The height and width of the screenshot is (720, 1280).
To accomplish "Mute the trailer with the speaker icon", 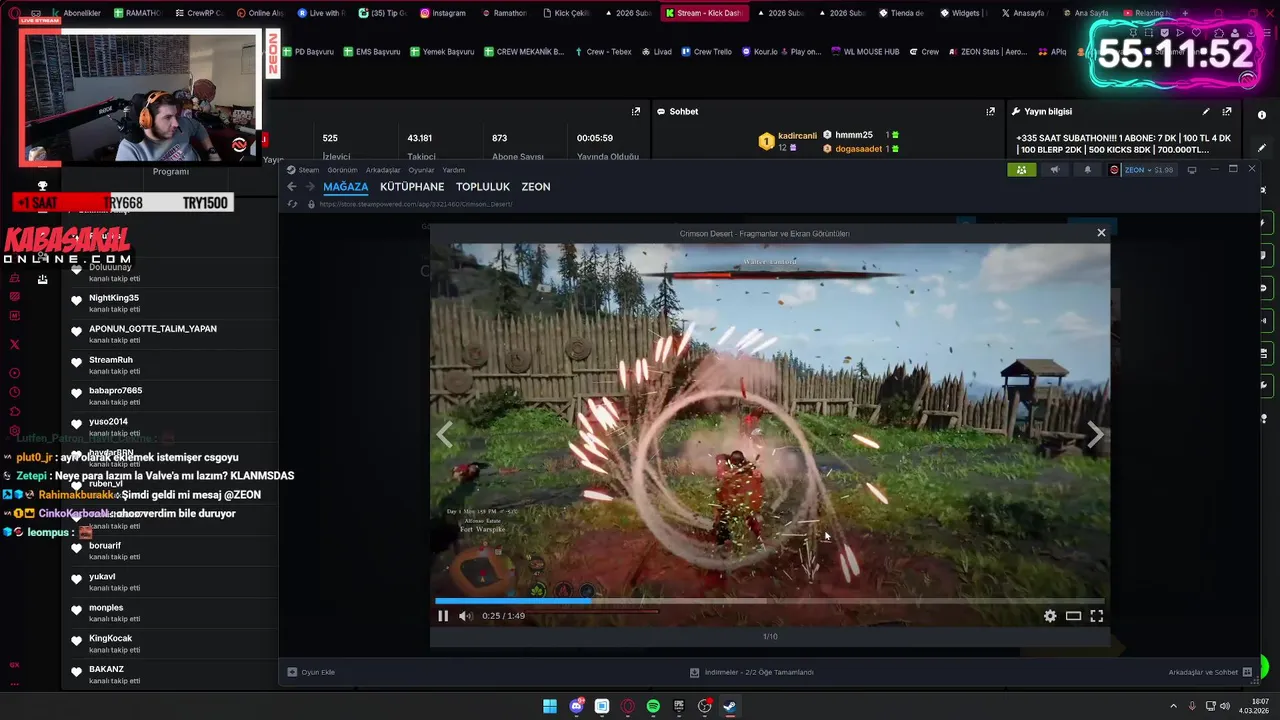I will click(x=465, y=616).
